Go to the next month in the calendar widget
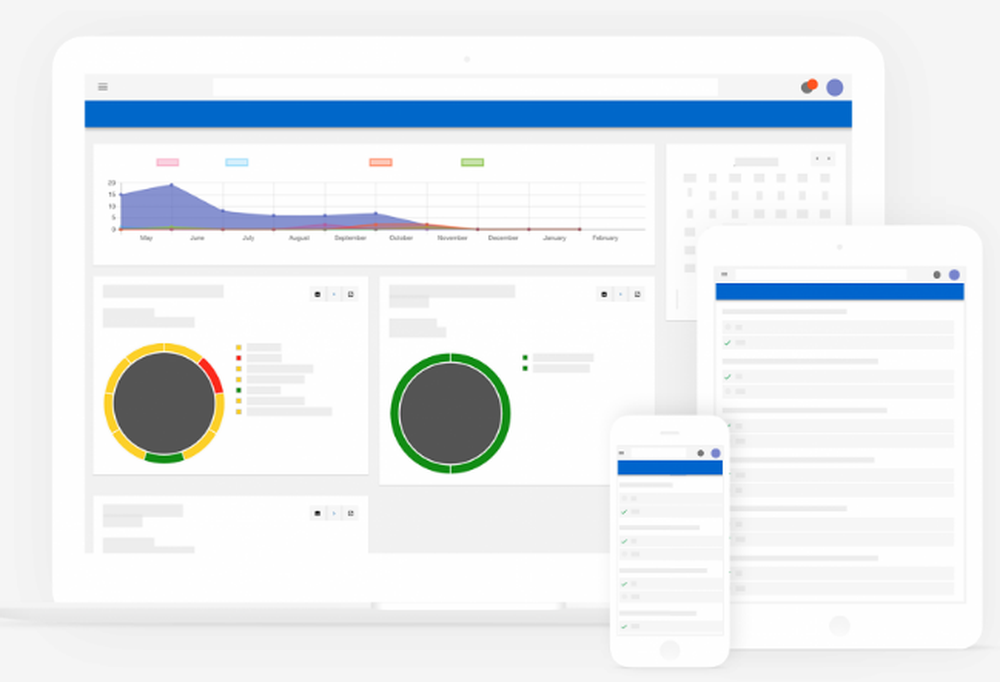Screen dimensions: 1000x682 tap(829, 158)
